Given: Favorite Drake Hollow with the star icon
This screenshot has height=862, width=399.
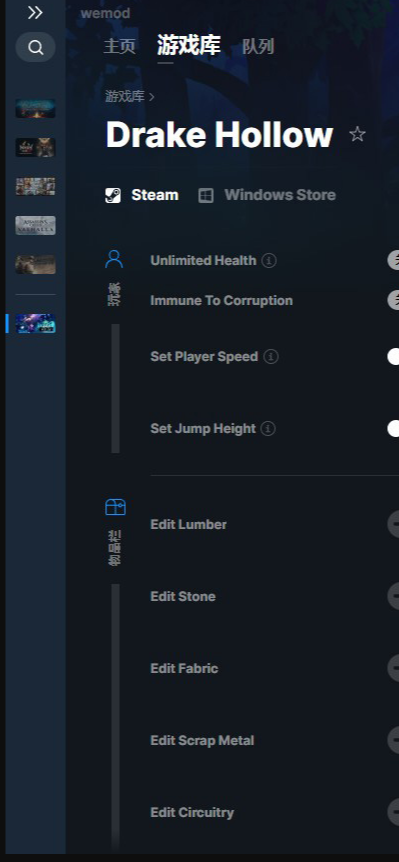Looking at the screenshot, I should (357, 134).
